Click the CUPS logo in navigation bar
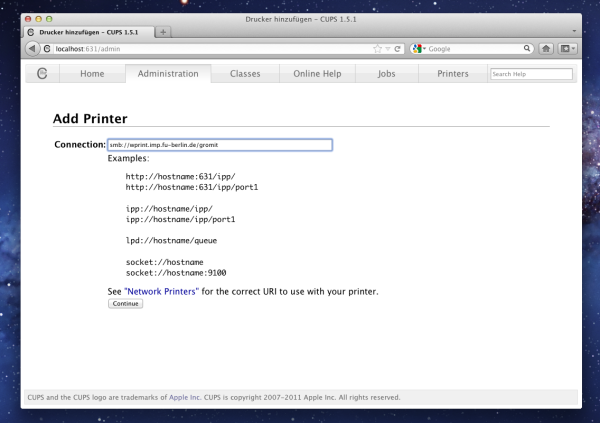The image size is (600, 423). click(x=42, y=73)
